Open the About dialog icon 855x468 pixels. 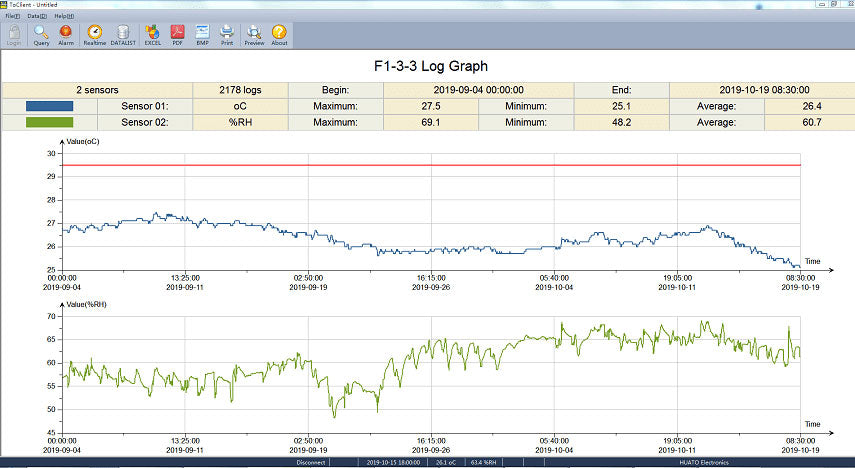279,34
